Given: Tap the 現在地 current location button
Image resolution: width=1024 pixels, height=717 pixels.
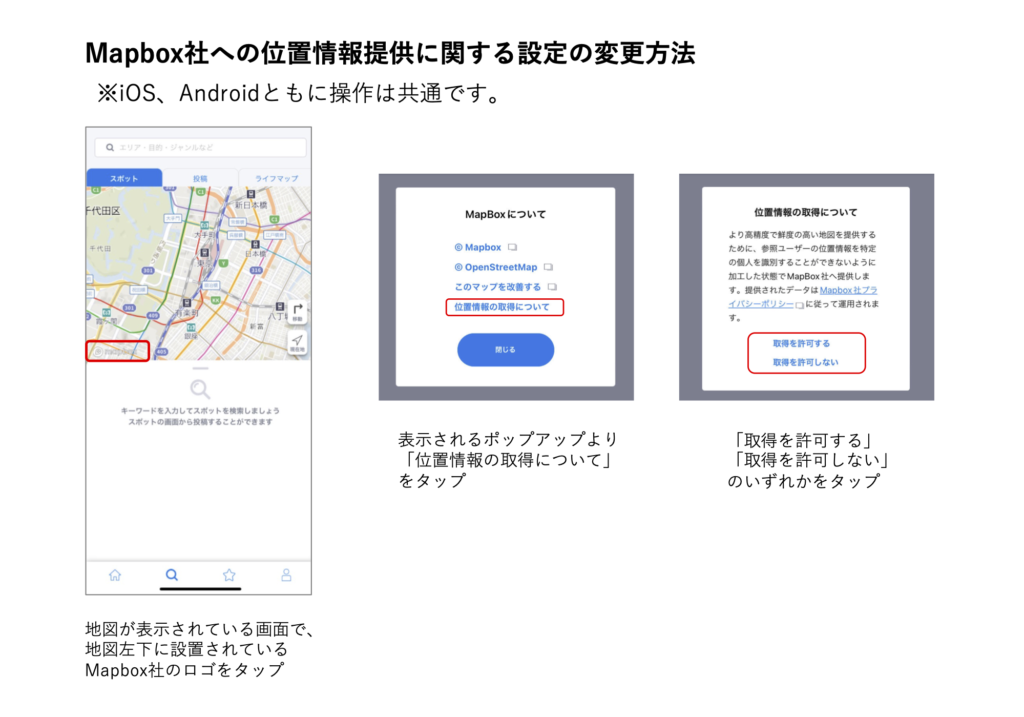Looking at the screenshot, I should point(297,343).
